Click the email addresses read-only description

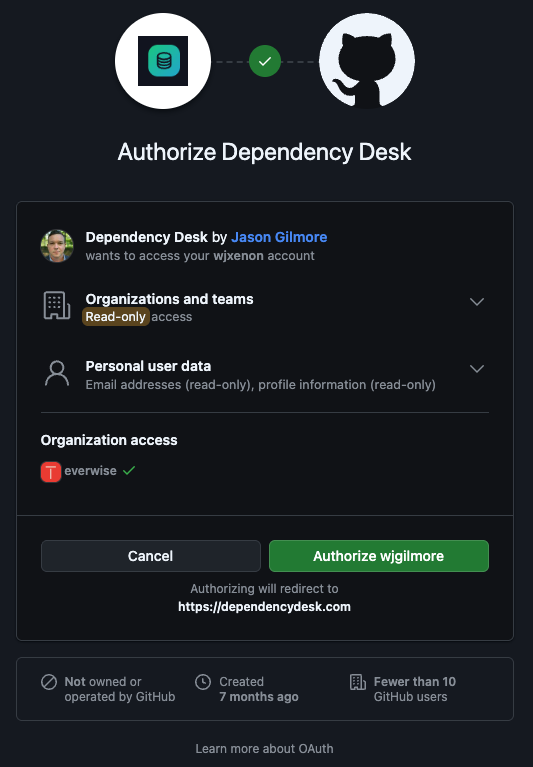[x=261, y=384]
